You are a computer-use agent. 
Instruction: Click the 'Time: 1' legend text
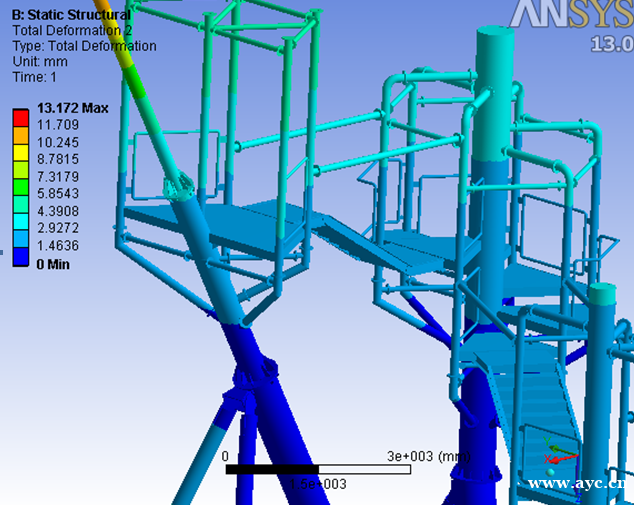[34, 77]
